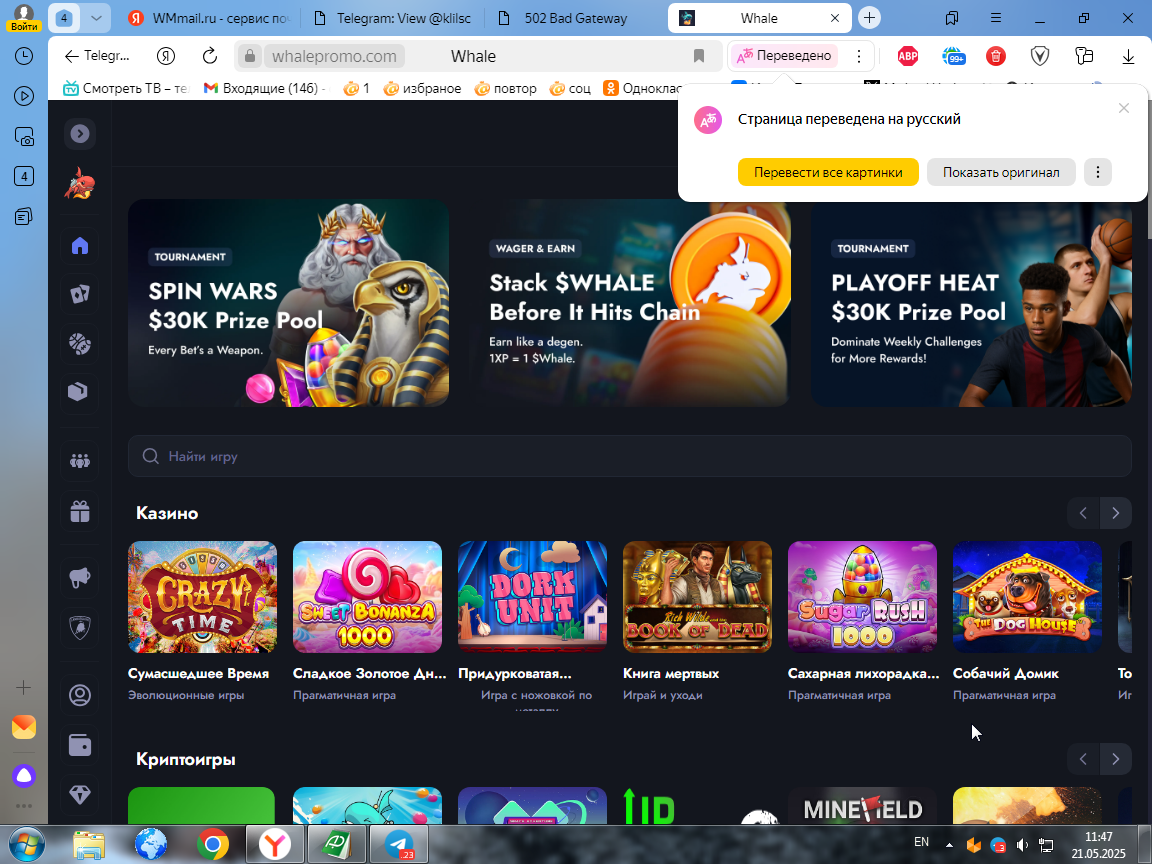This screenshot has height=864, width=1152.
Task: Open the red trash extension icon
Action: 996,56
